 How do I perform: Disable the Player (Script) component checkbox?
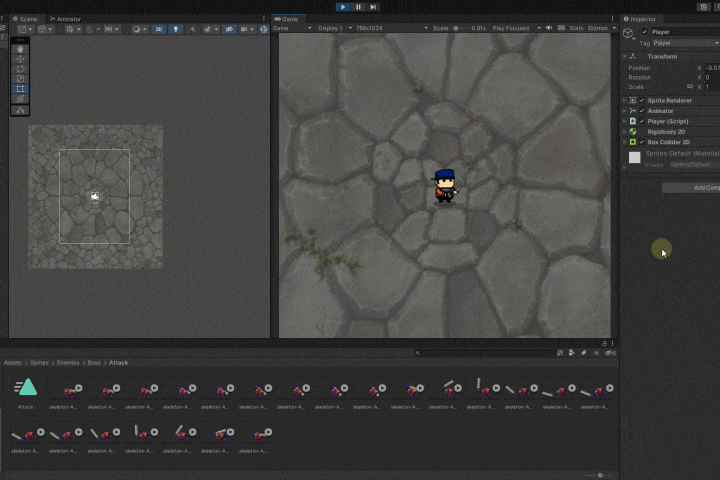point(642,121)
